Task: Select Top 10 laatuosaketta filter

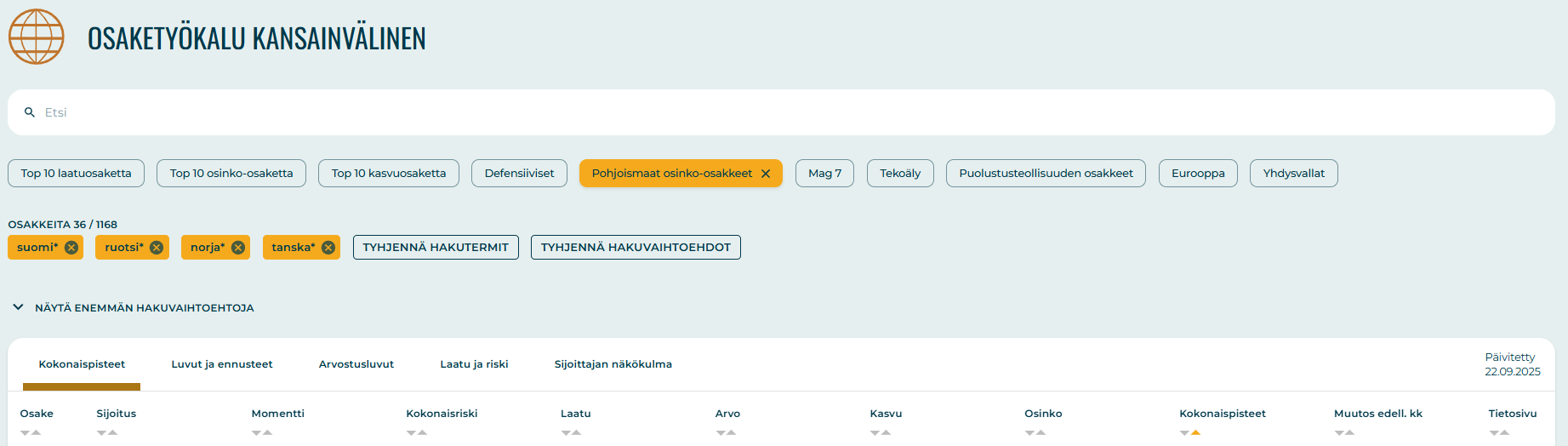Action: [x=77, y=174]
